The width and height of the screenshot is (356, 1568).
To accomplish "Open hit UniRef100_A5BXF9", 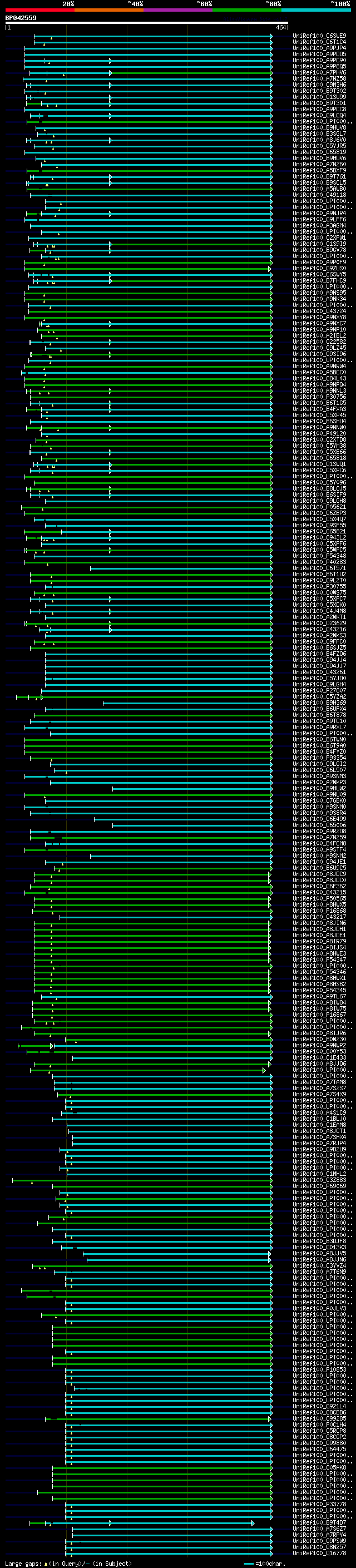I will click(x=319, y=170).
